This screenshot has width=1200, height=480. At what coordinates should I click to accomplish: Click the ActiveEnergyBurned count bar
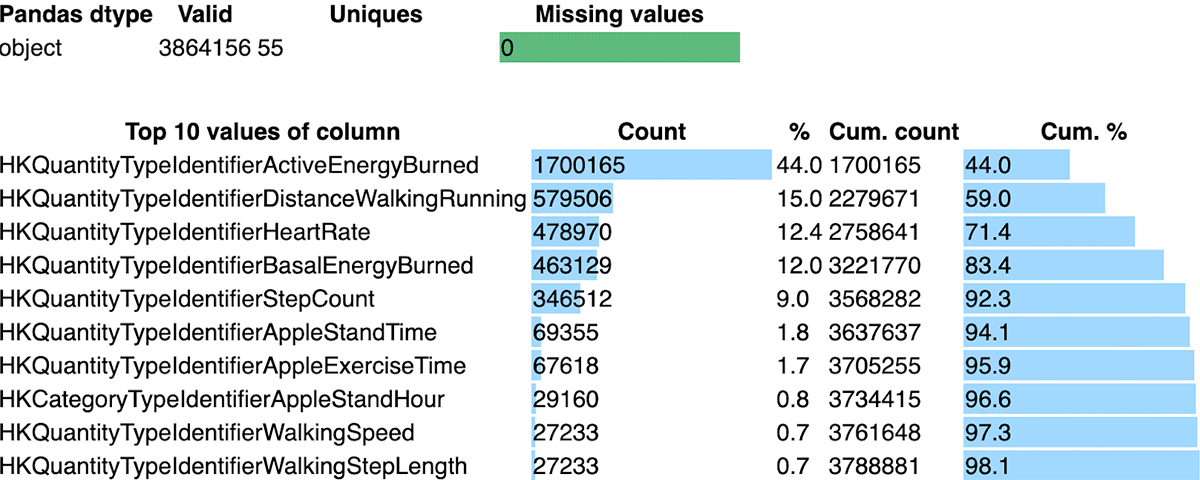[x=651, y=165]
